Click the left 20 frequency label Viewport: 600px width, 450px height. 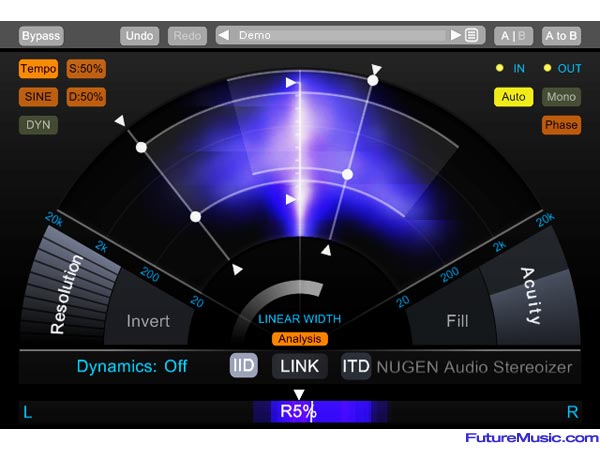coord(197,302)
